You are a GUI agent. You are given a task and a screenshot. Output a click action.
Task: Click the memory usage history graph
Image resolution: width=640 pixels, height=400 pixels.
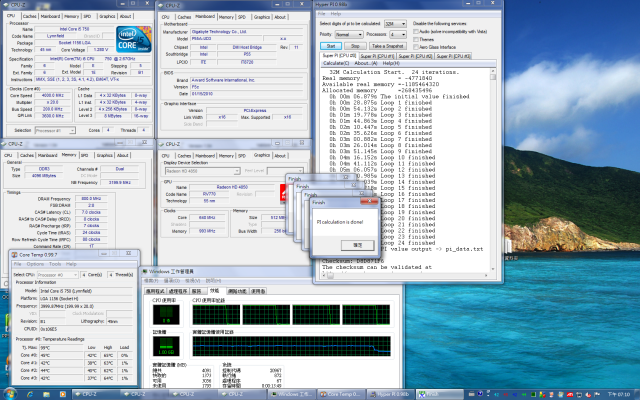291,347
